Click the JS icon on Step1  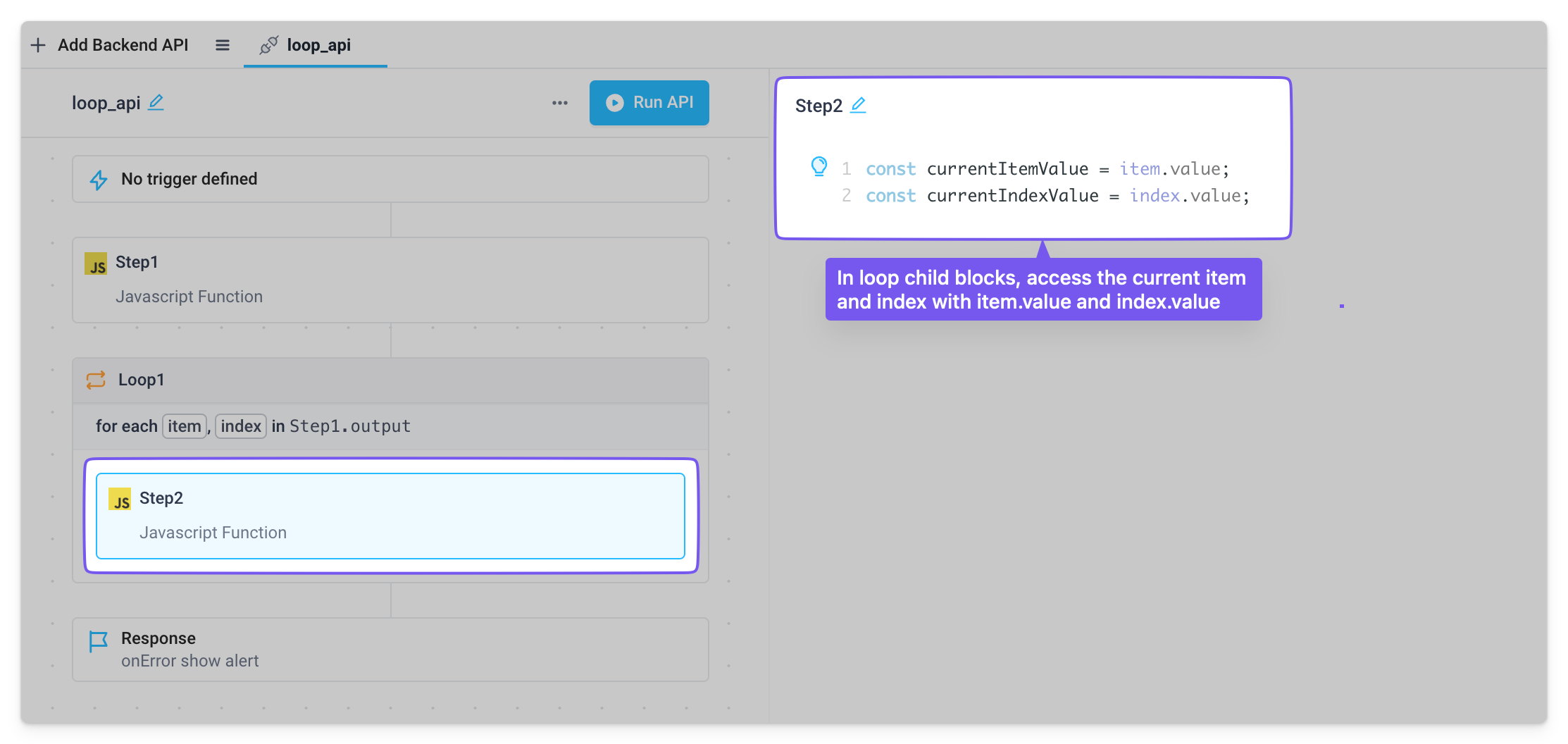97,263
